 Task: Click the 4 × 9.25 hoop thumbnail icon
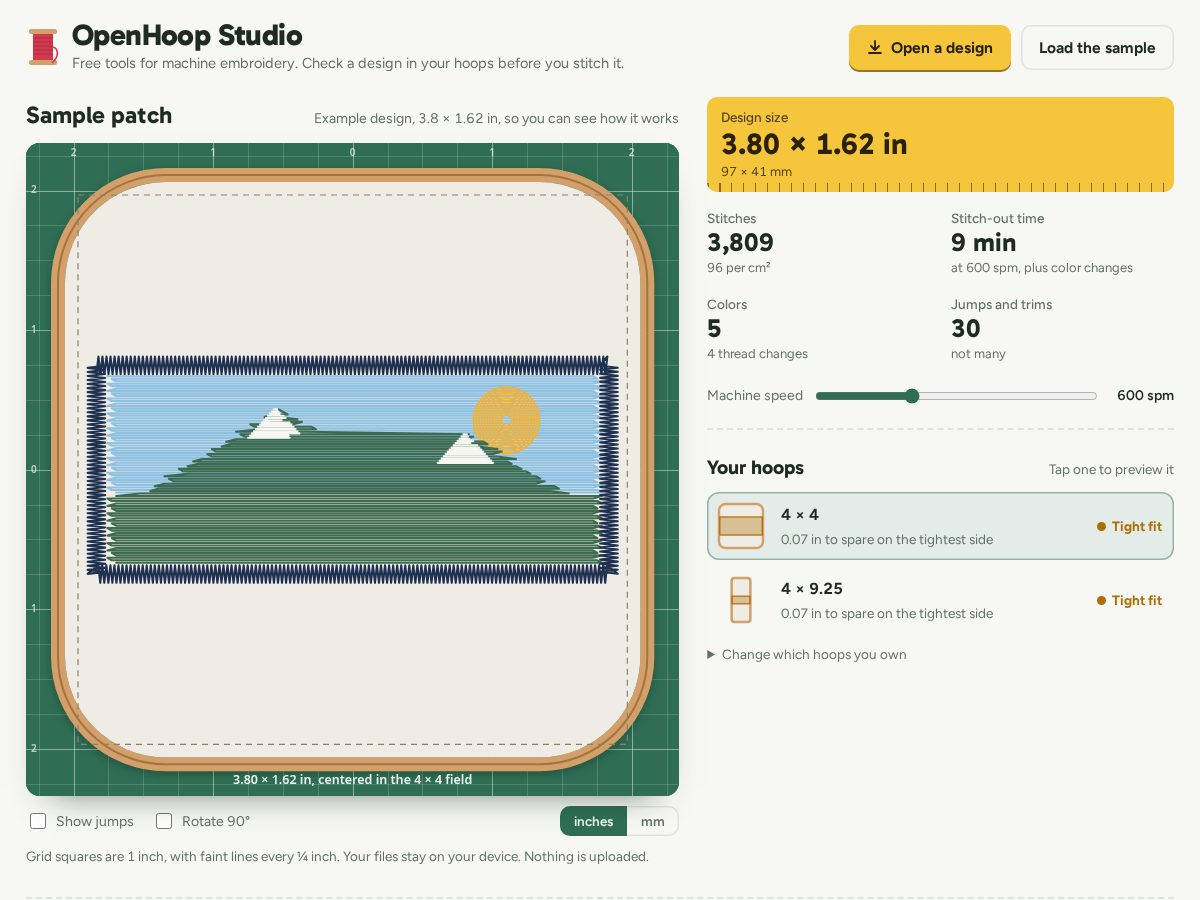(x=741, y=600)
